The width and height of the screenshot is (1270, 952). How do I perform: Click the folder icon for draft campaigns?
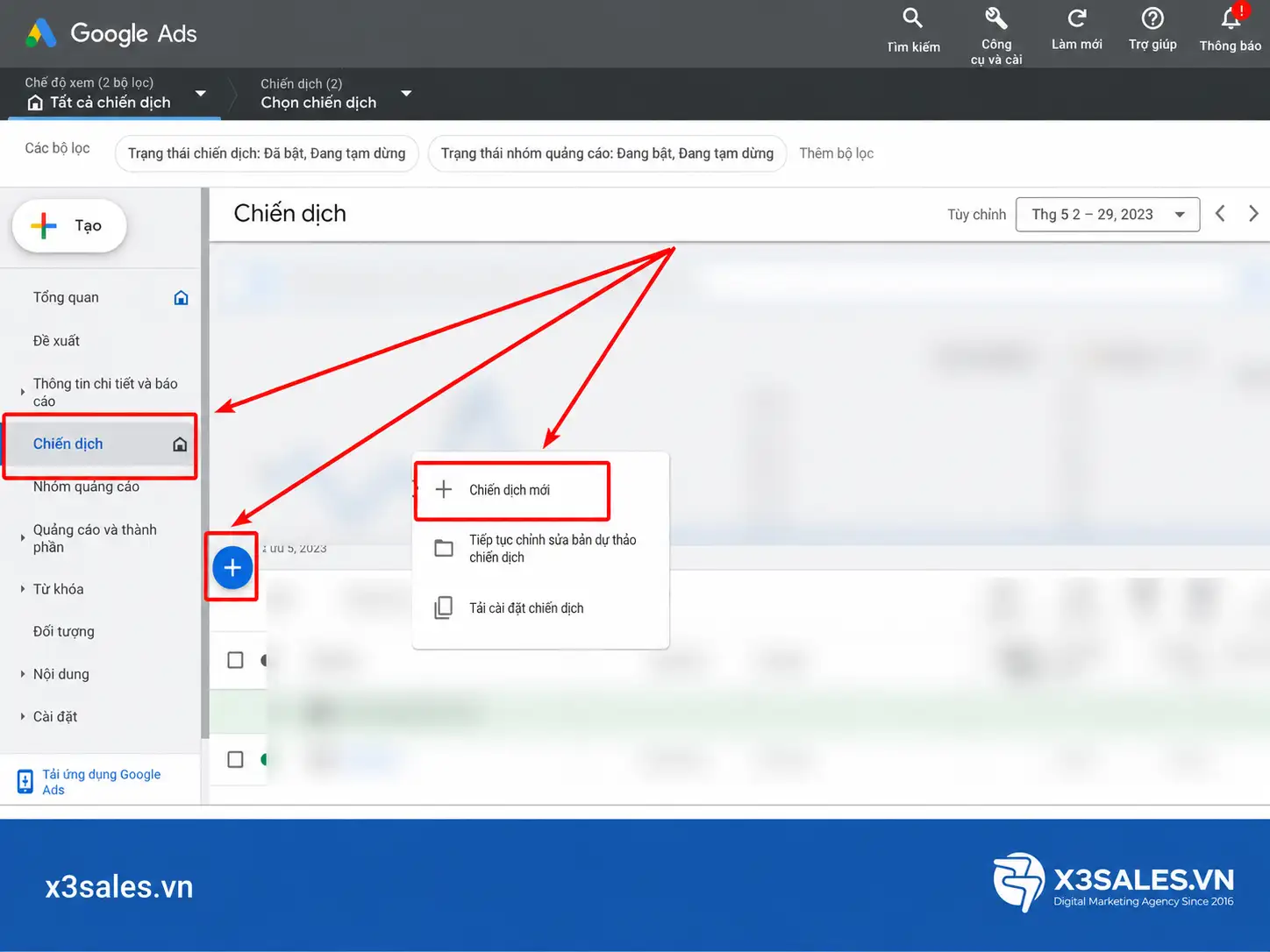444,549
